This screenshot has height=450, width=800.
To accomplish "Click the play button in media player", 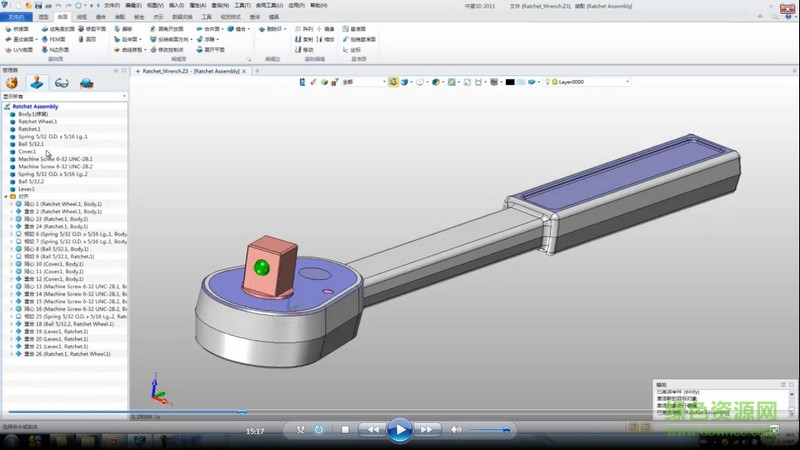I will coord(399,430).
